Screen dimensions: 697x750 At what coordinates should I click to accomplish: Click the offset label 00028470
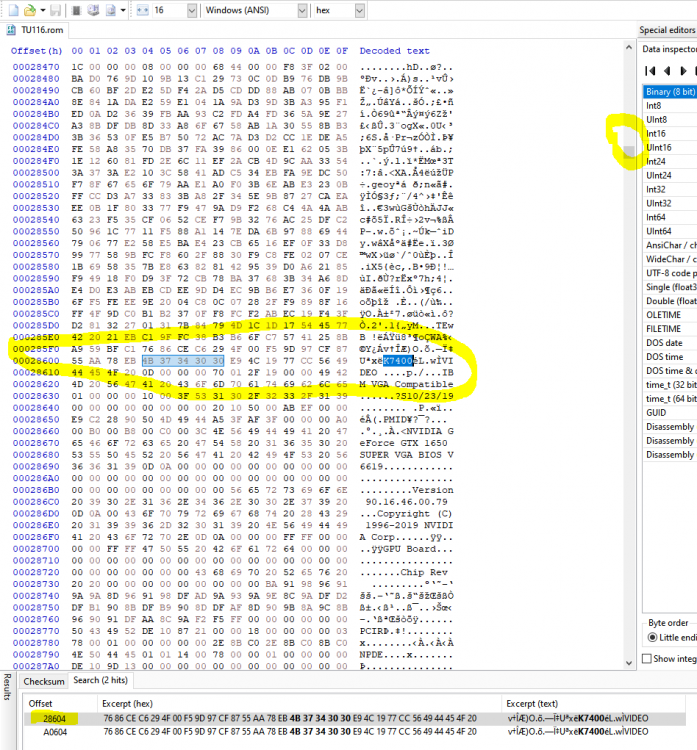[36, 67]
